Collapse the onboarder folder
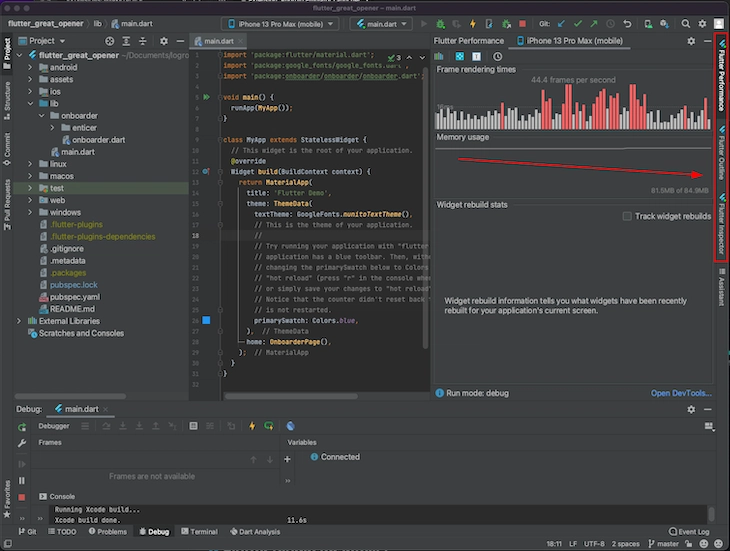The width and height of the screenshot is (730, 551). pos(41,115)
